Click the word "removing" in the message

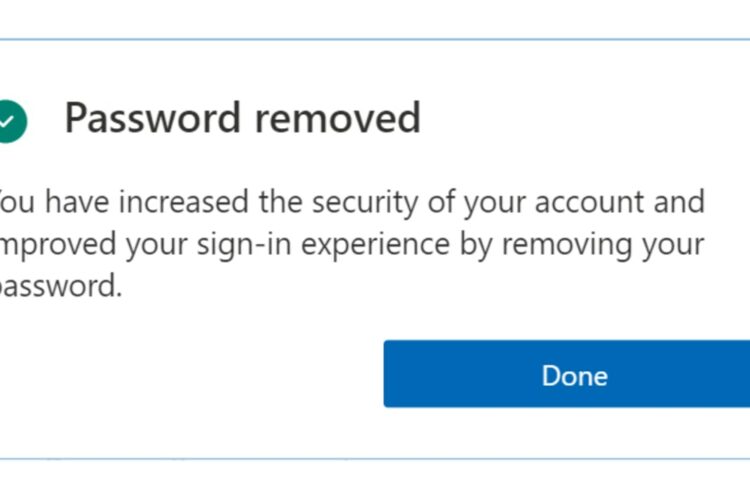[x=567, y=246]
